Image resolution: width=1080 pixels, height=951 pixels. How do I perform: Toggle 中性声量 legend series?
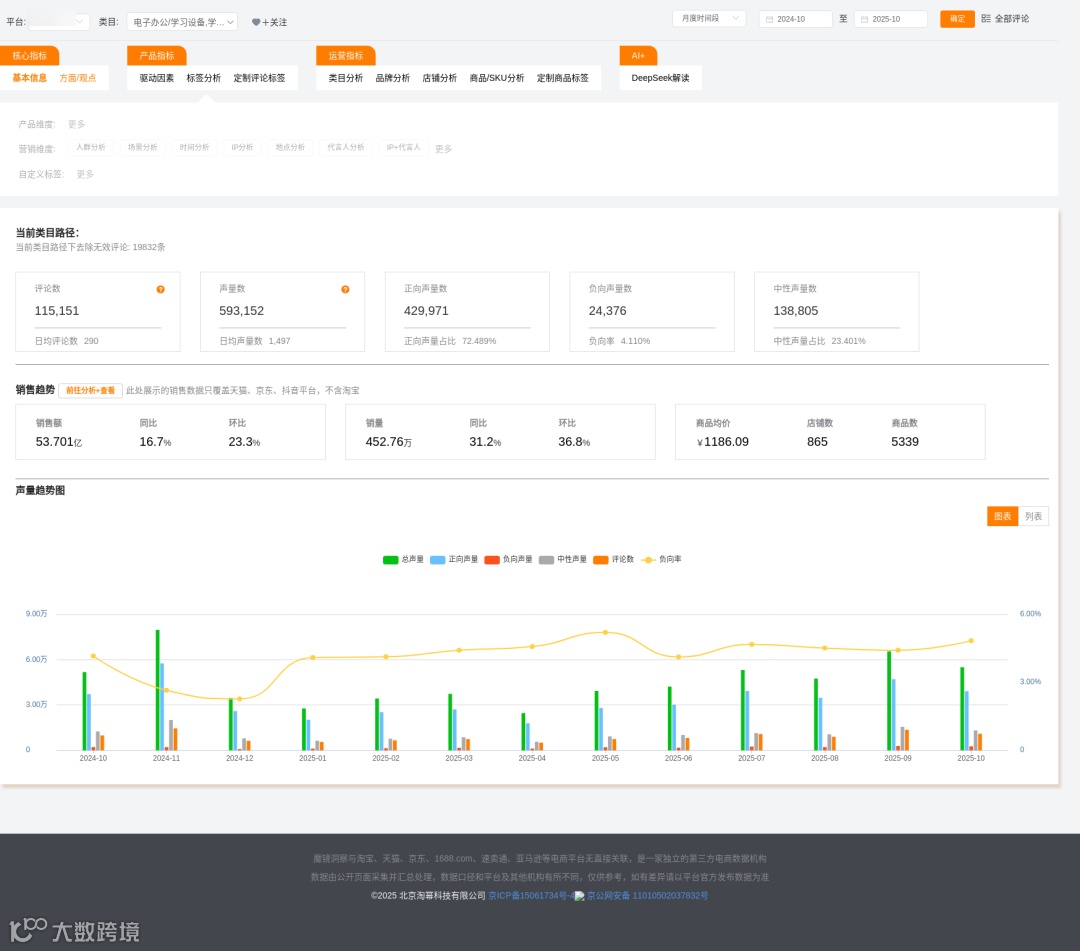coord(563,559)
